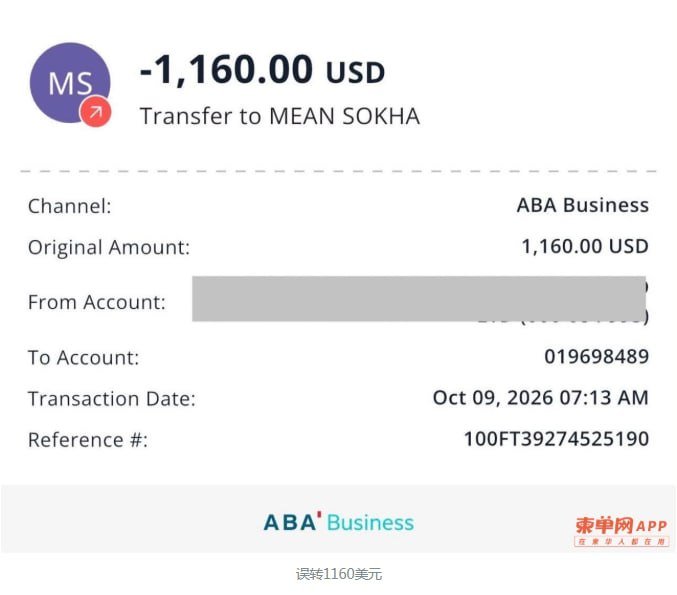Click Transfer to MEAN SOKHA text
677x595 pixels.
click(x=280, y=116)
